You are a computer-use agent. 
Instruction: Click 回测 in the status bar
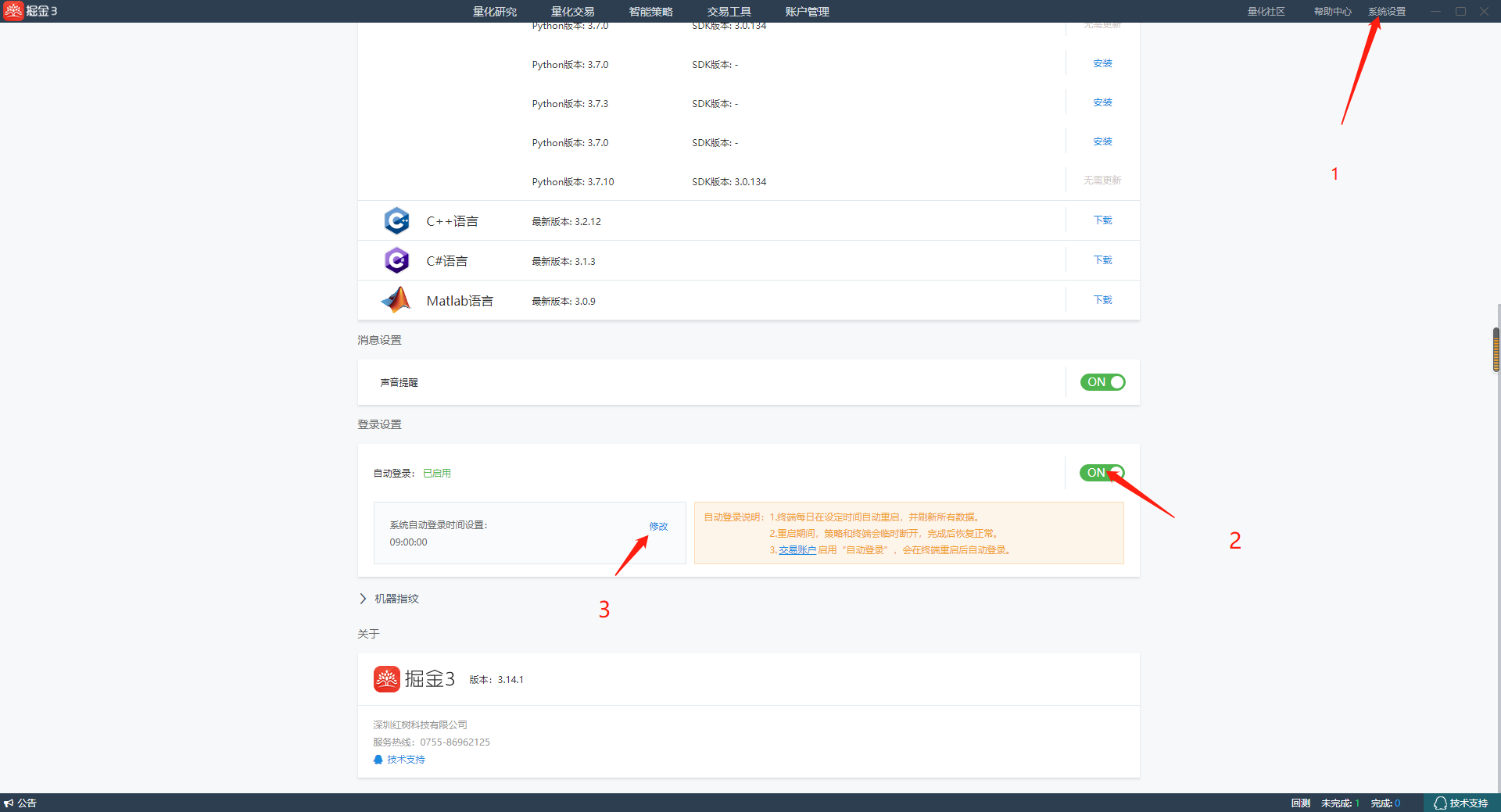tap(1301, 803)
